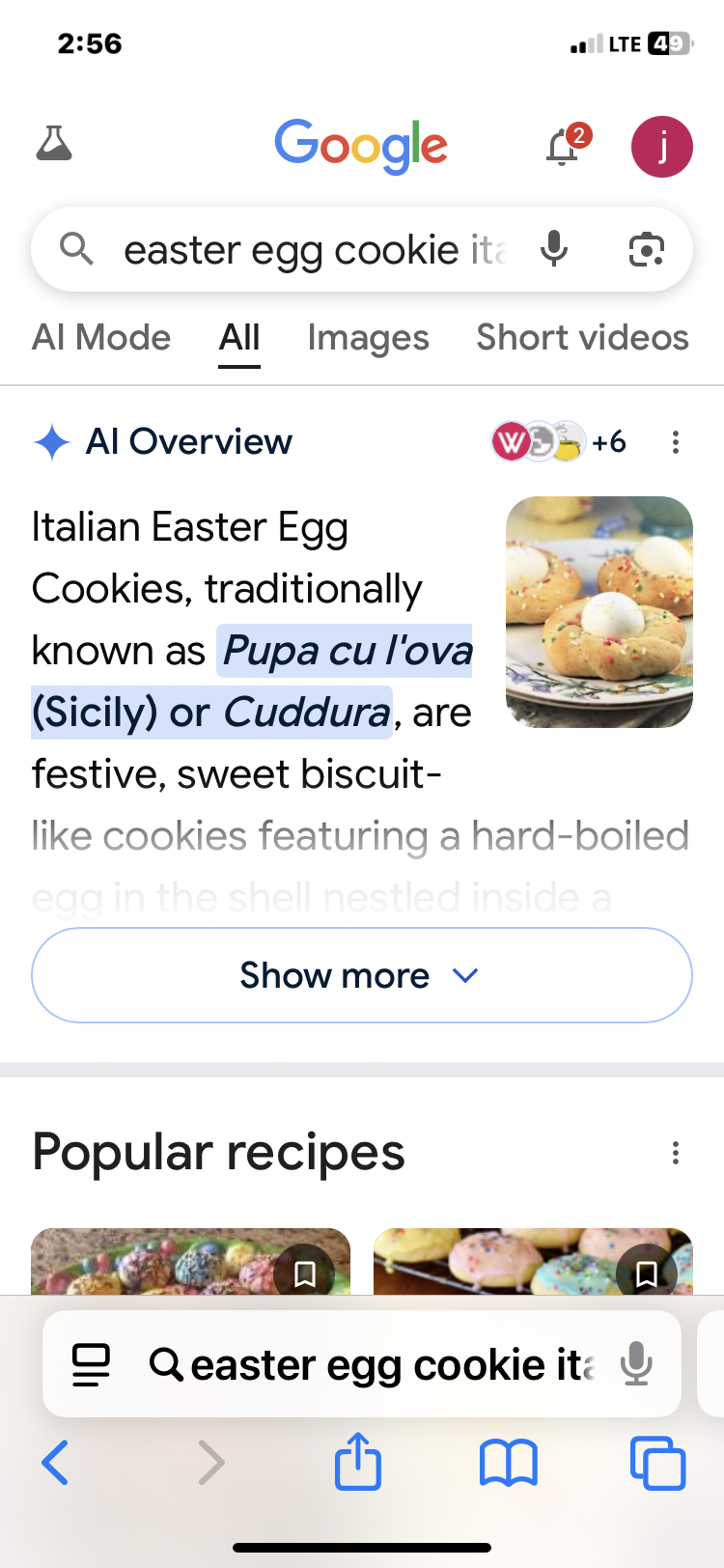Go back with Safari back arrow

55,1462
